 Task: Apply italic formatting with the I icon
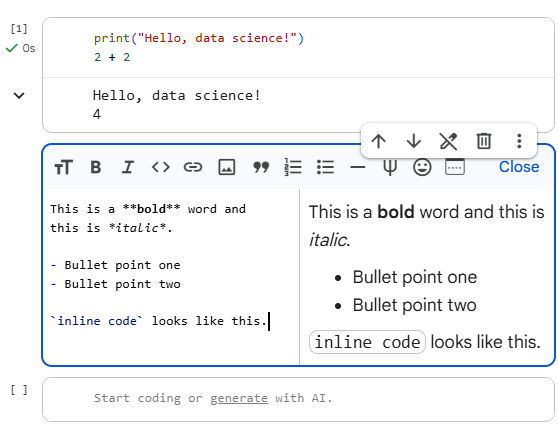coord(128,167)
